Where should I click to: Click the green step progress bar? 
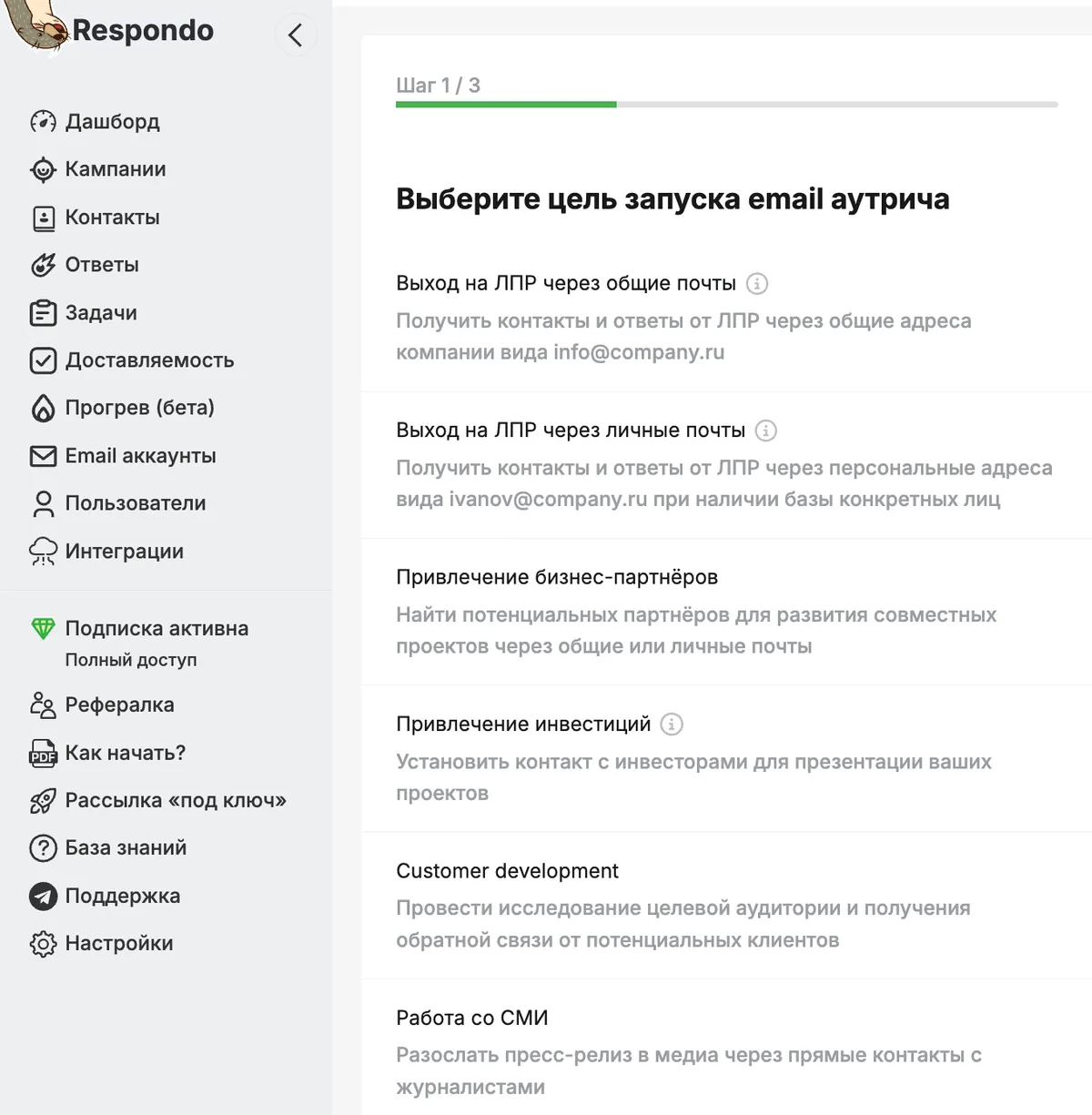tap(506, 105)
